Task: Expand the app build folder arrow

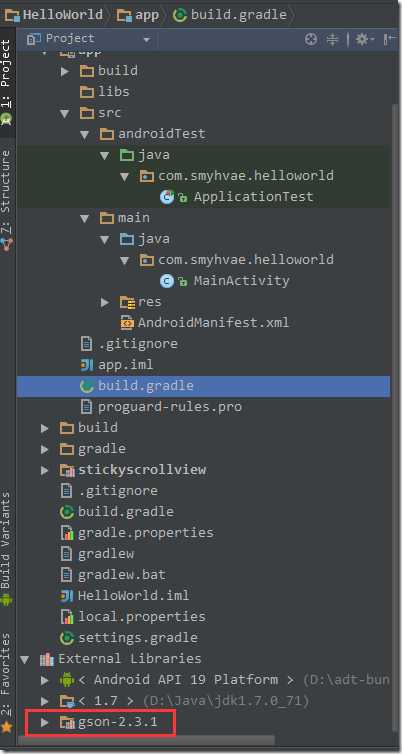Action: tap(65, 72)
